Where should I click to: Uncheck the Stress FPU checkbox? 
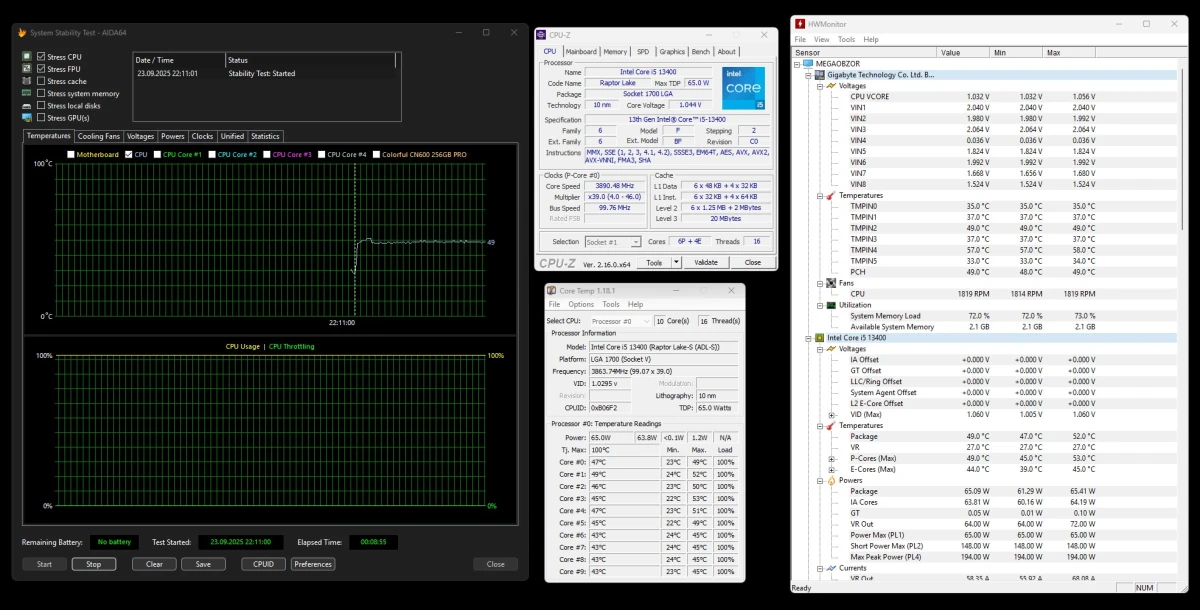click(41, 69)
